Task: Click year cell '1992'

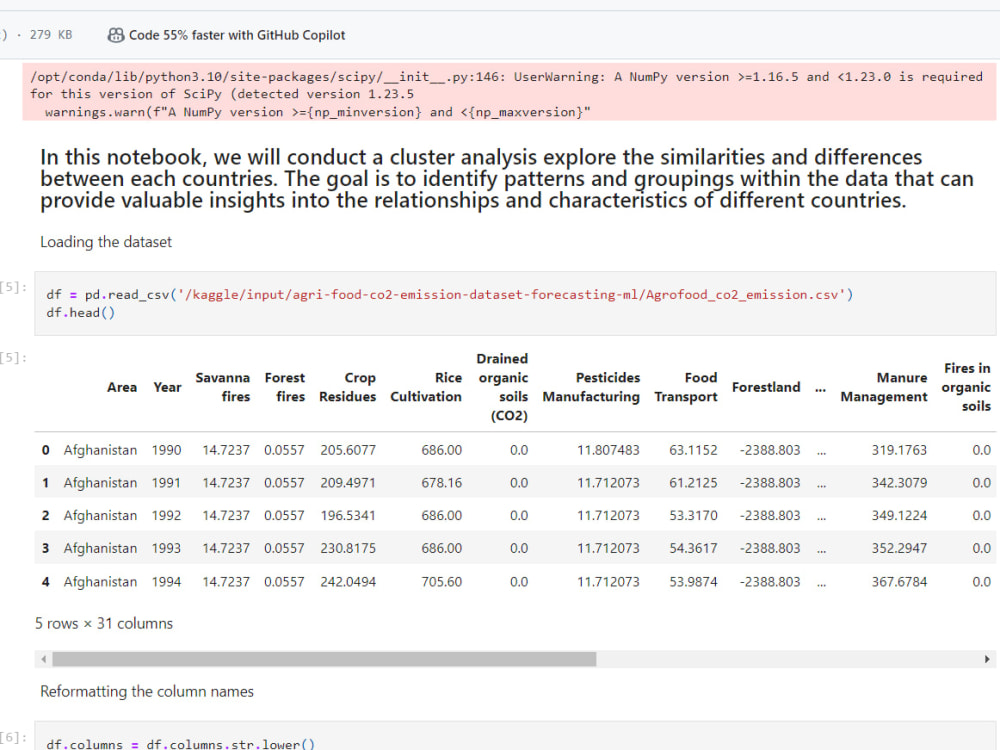Action: [x=166, y=515]
